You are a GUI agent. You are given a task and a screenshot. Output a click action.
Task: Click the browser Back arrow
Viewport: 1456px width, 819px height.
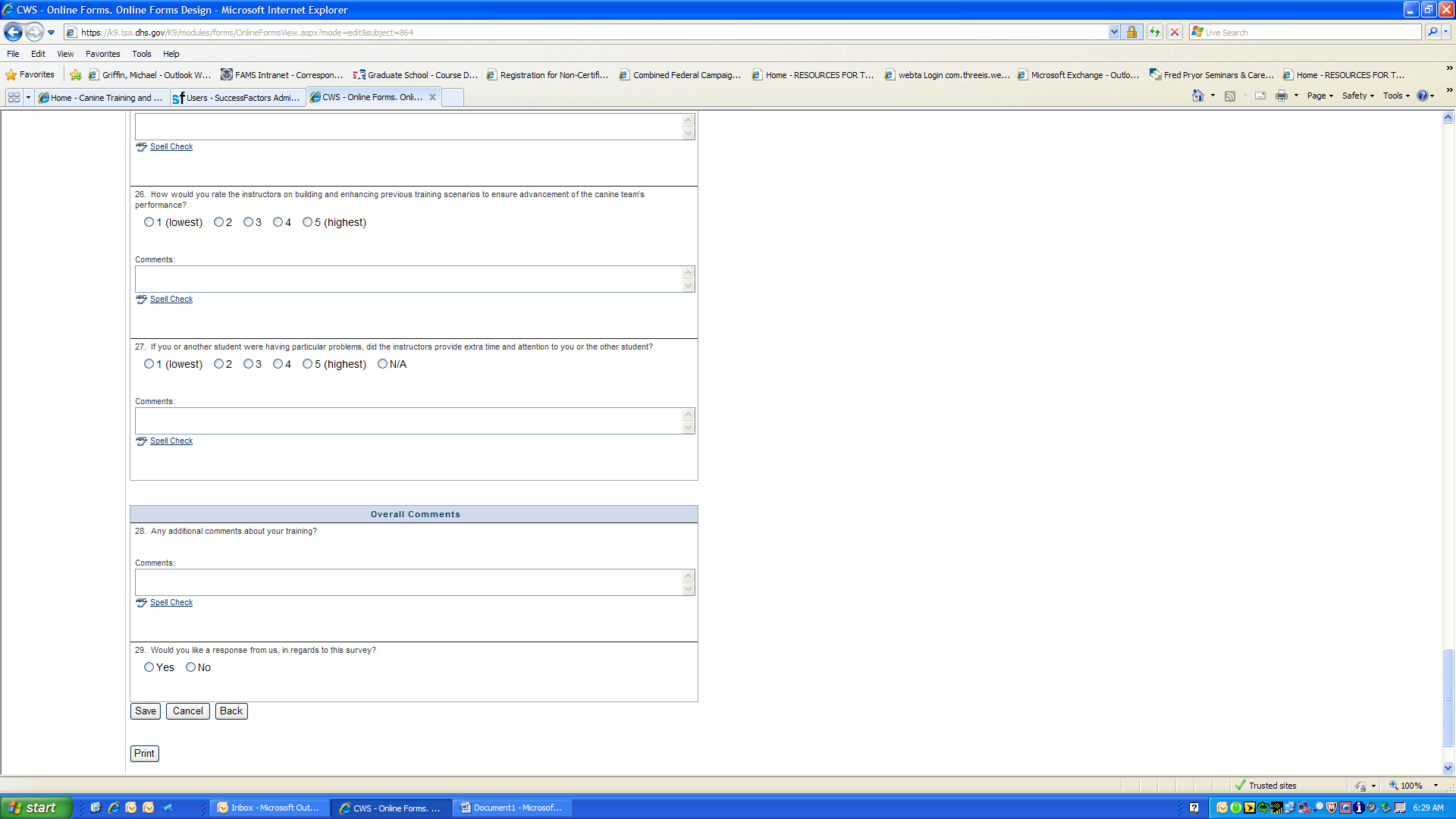(13, 32)
